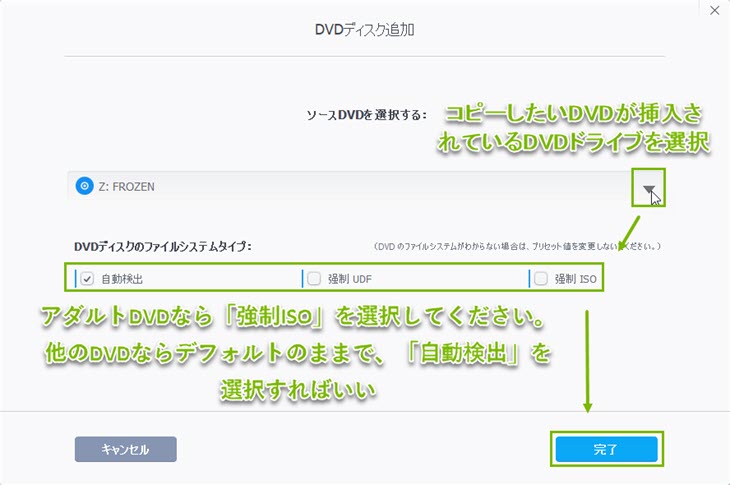Click the green コピーしたいDVD annotation text
This screenshot has height=485, width=730.
pos(574,128)
